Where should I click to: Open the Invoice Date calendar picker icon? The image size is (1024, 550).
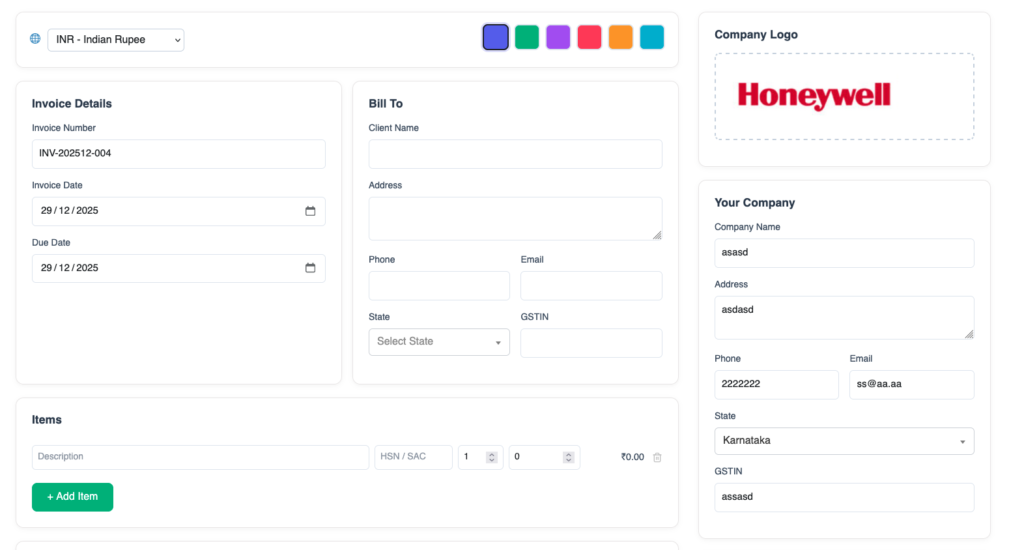click(310, 211)
